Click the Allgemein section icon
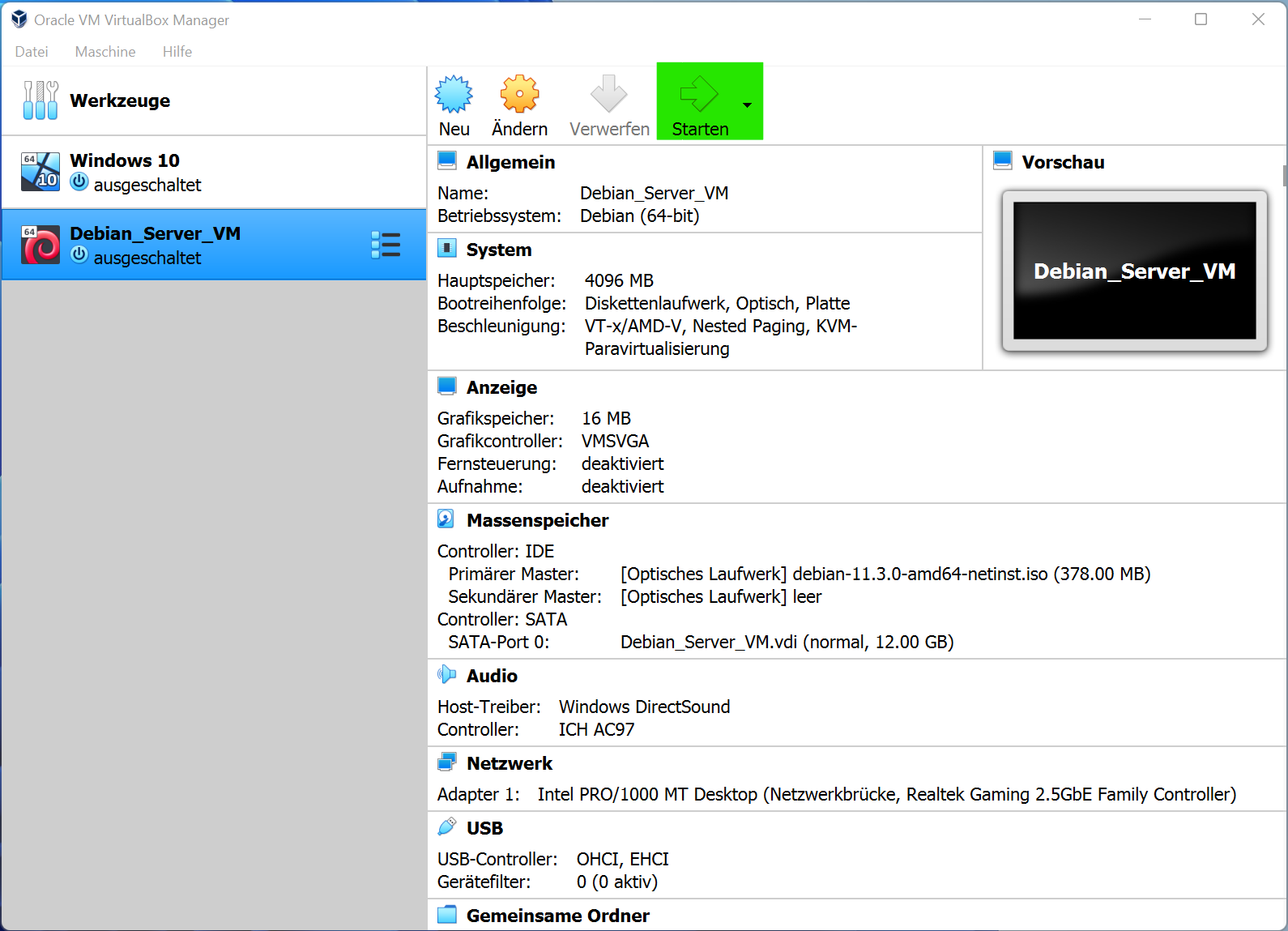The image size is (1288, 931). [447, 160]
